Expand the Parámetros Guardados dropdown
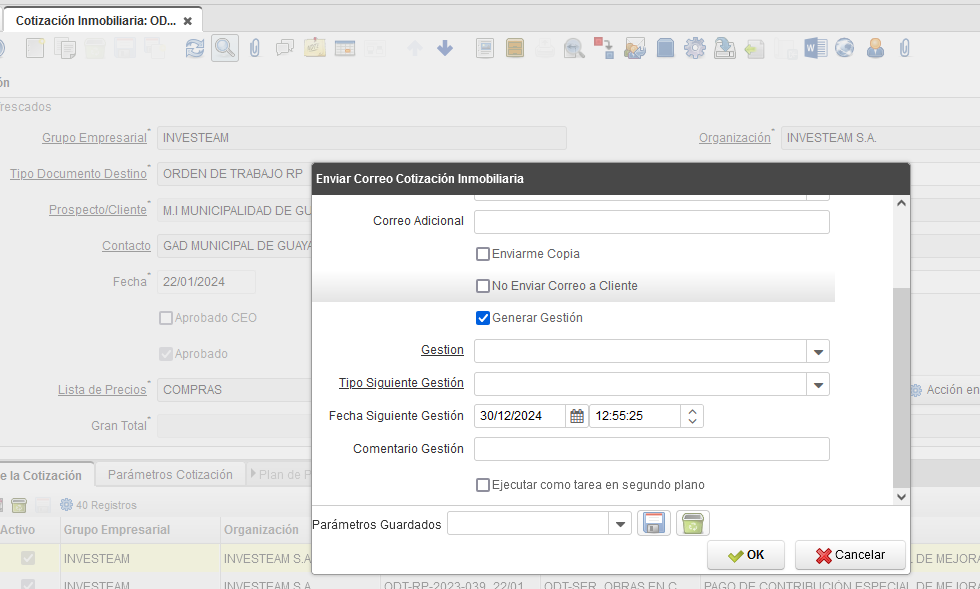 (x=620, y=524)
